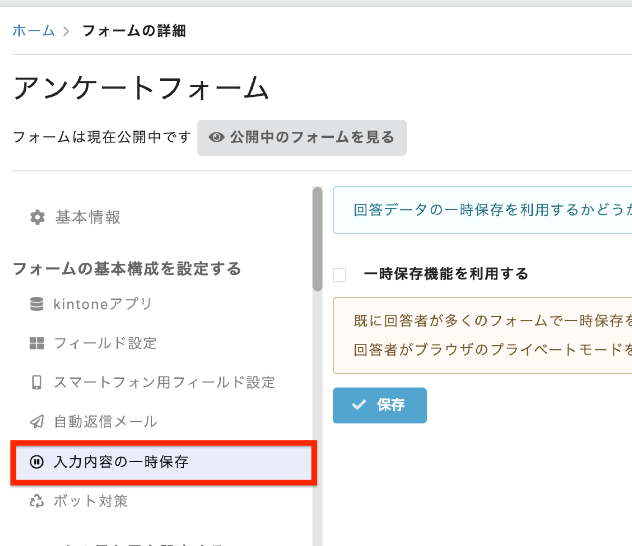The height and width of the screenshot is (546, 632).
Task: Click the 保存 button
Action: click(380, 405)
